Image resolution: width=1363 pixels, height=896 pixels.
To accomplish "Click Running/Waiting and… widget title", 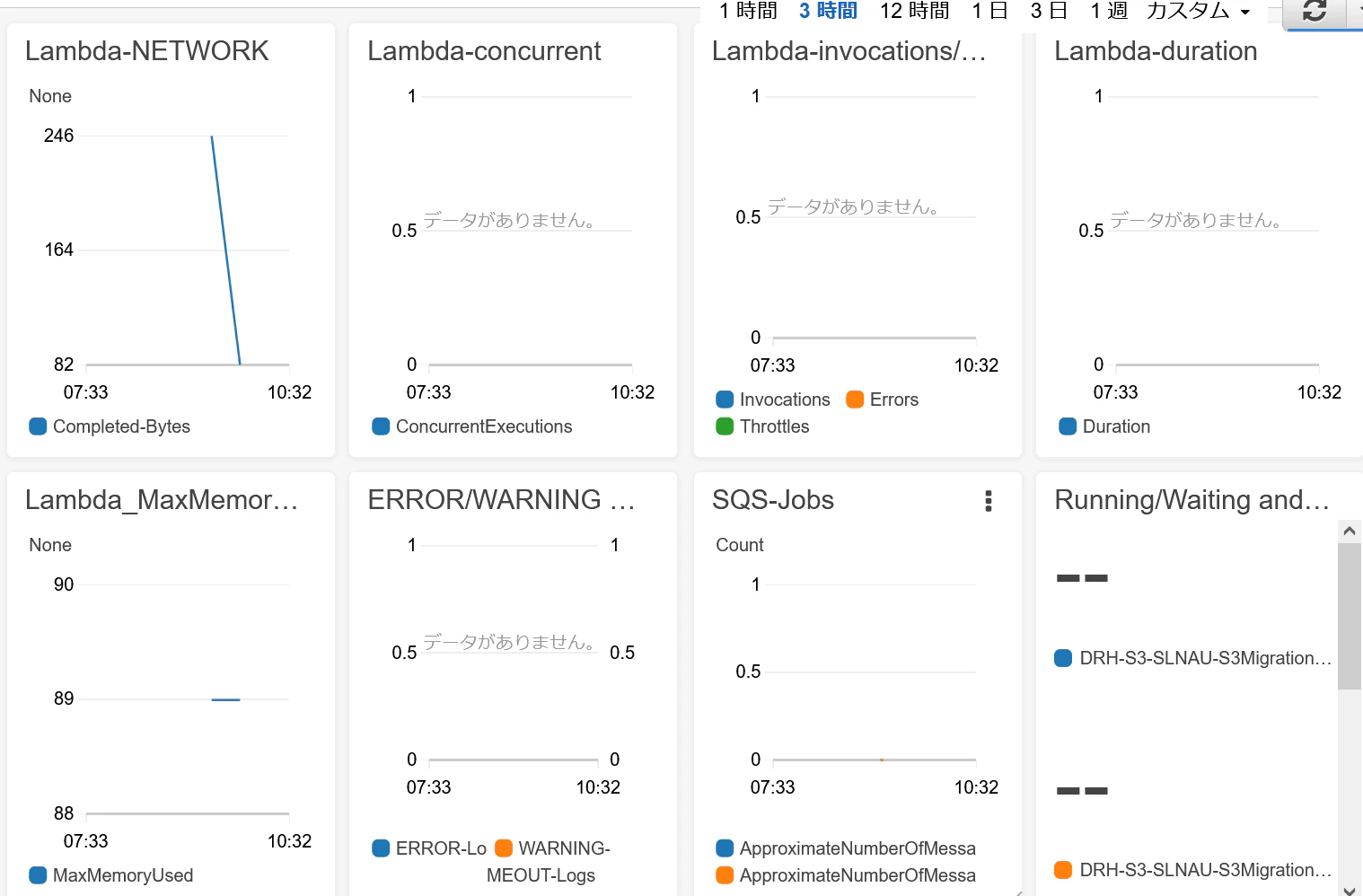I will click(1192, 500).
